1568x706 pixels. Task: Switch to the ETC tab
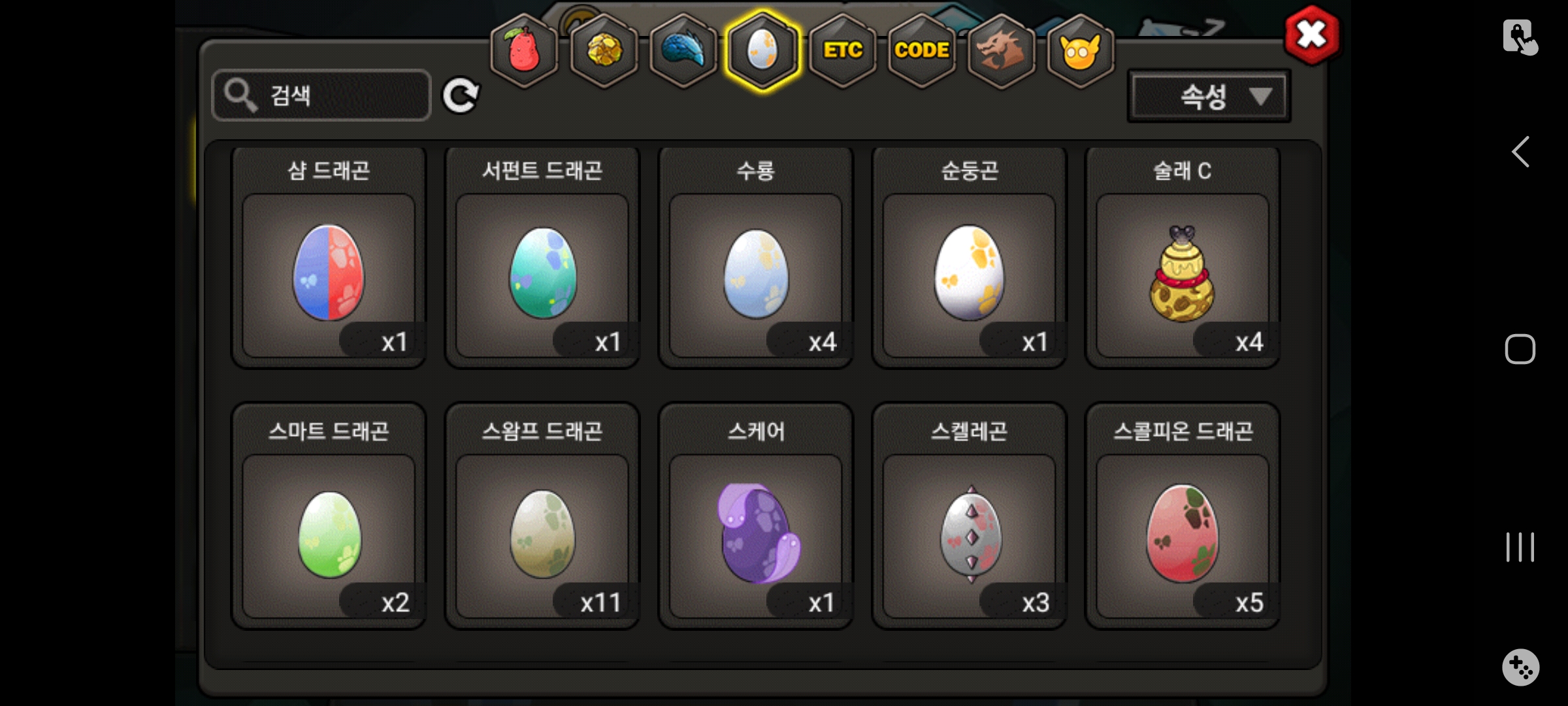[843, 50]
